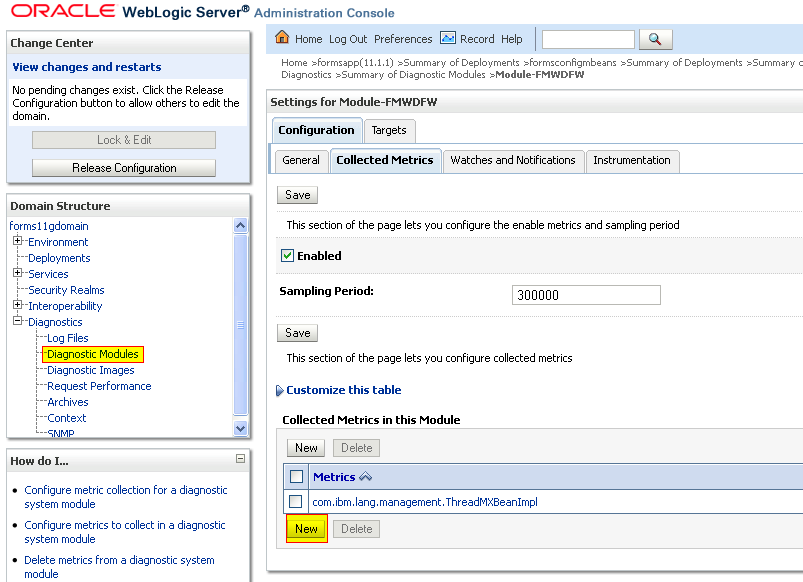This screenshot has height=582, width=803.
Task: Collapse the Diagnostics tree node
Action: tap(17, 321)
